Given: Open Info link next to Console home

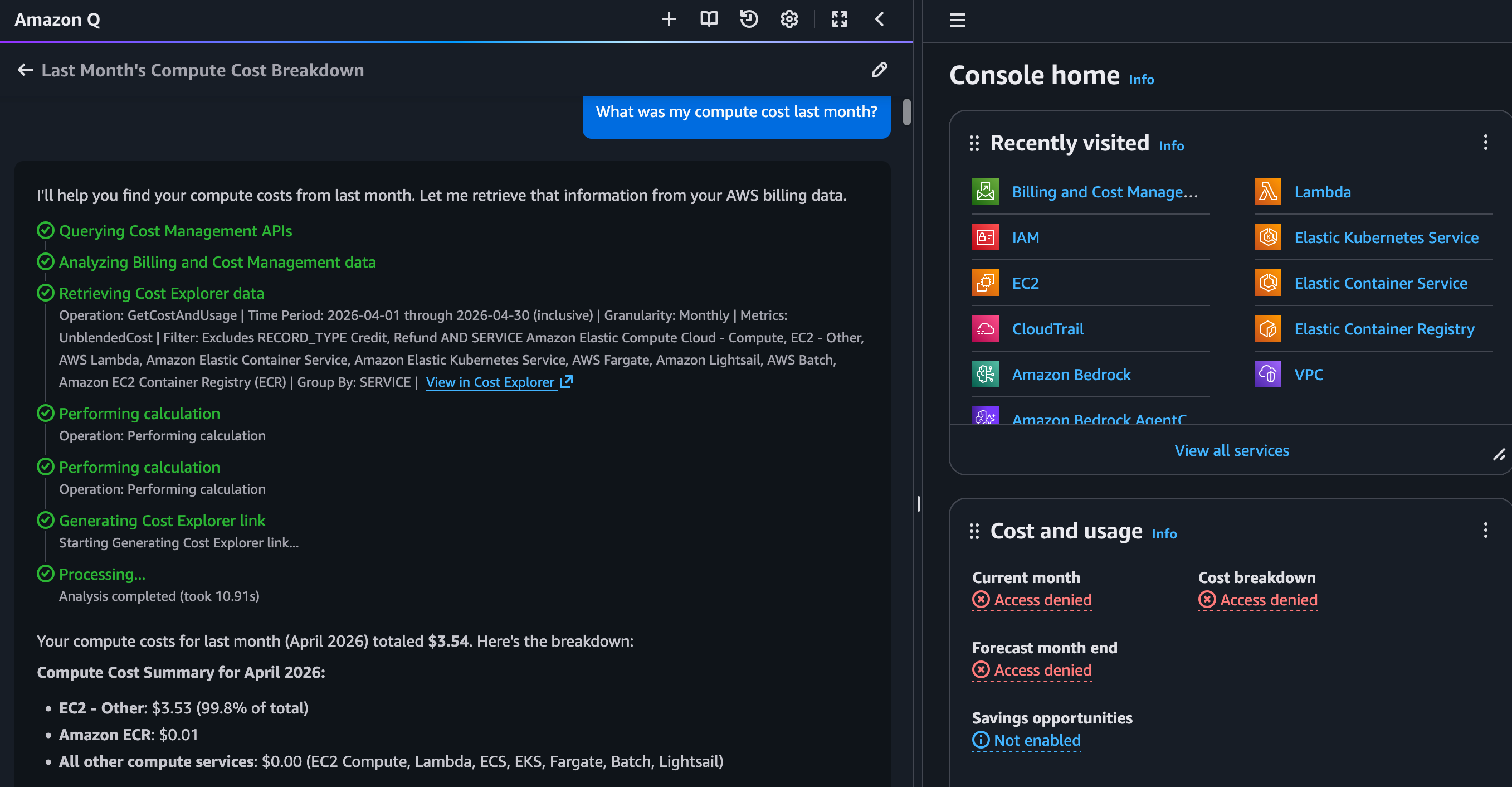Looking at the screenshot, I should (1141, 79).
